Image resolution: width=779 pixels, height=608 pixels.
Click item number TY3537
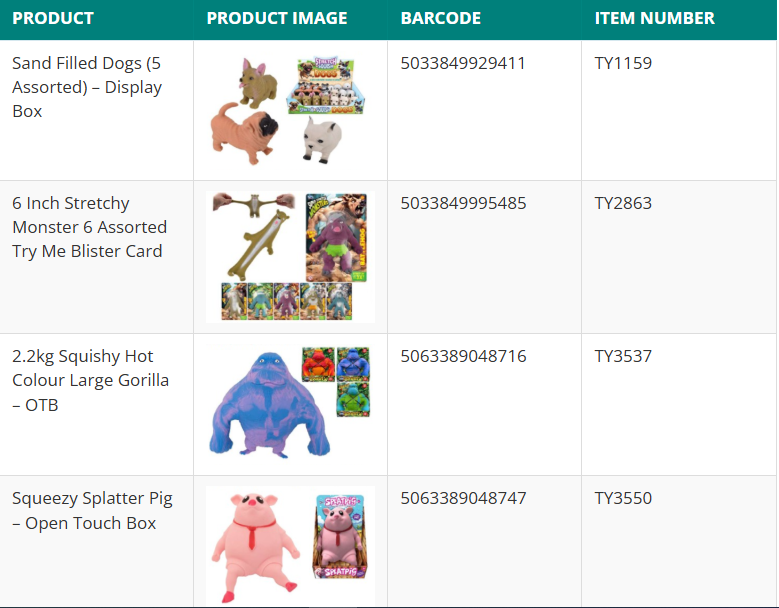(623, 356)
